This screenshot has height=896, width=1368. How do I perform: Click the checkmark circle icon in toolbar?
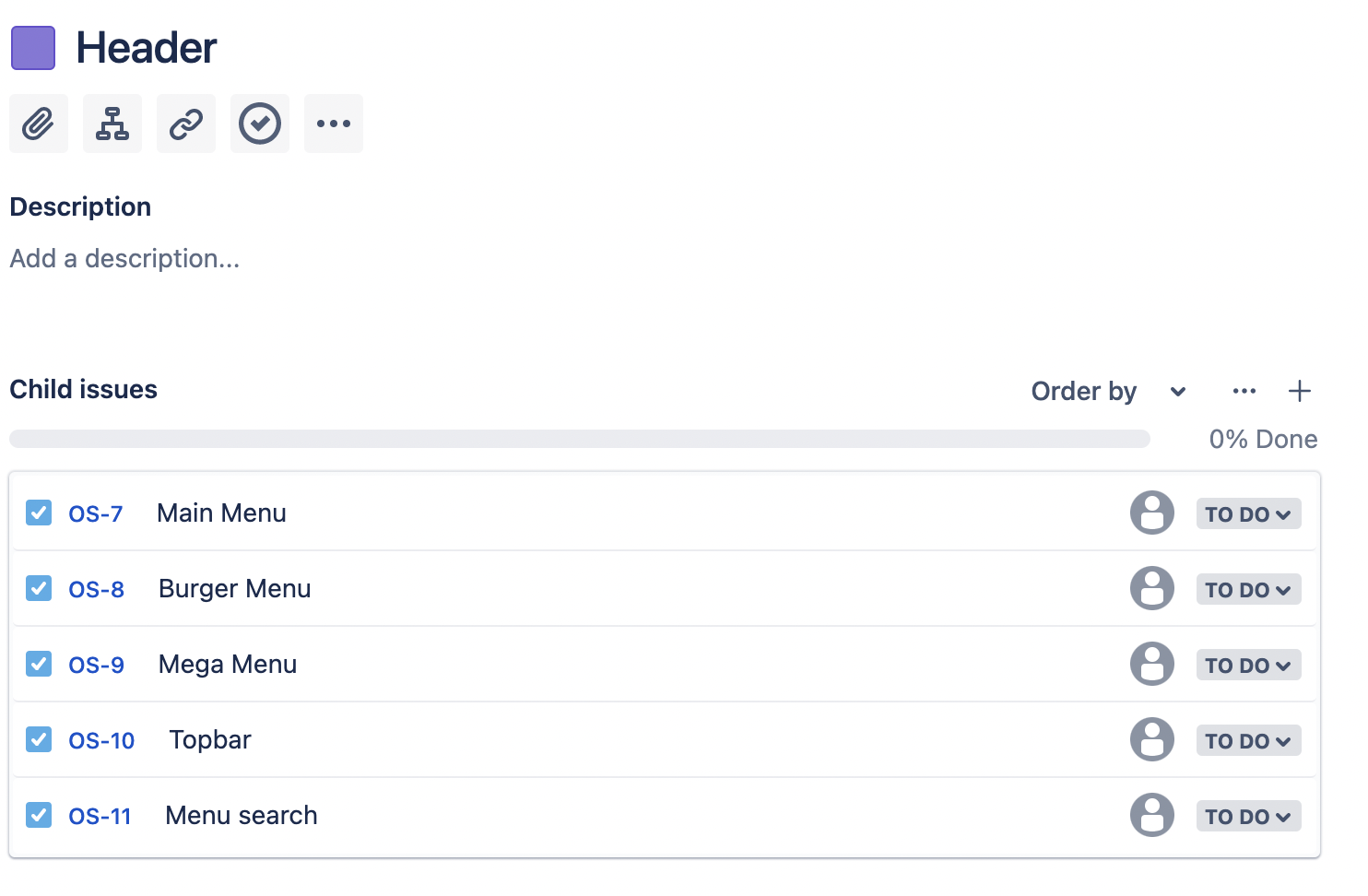click(x=260, y=124)
